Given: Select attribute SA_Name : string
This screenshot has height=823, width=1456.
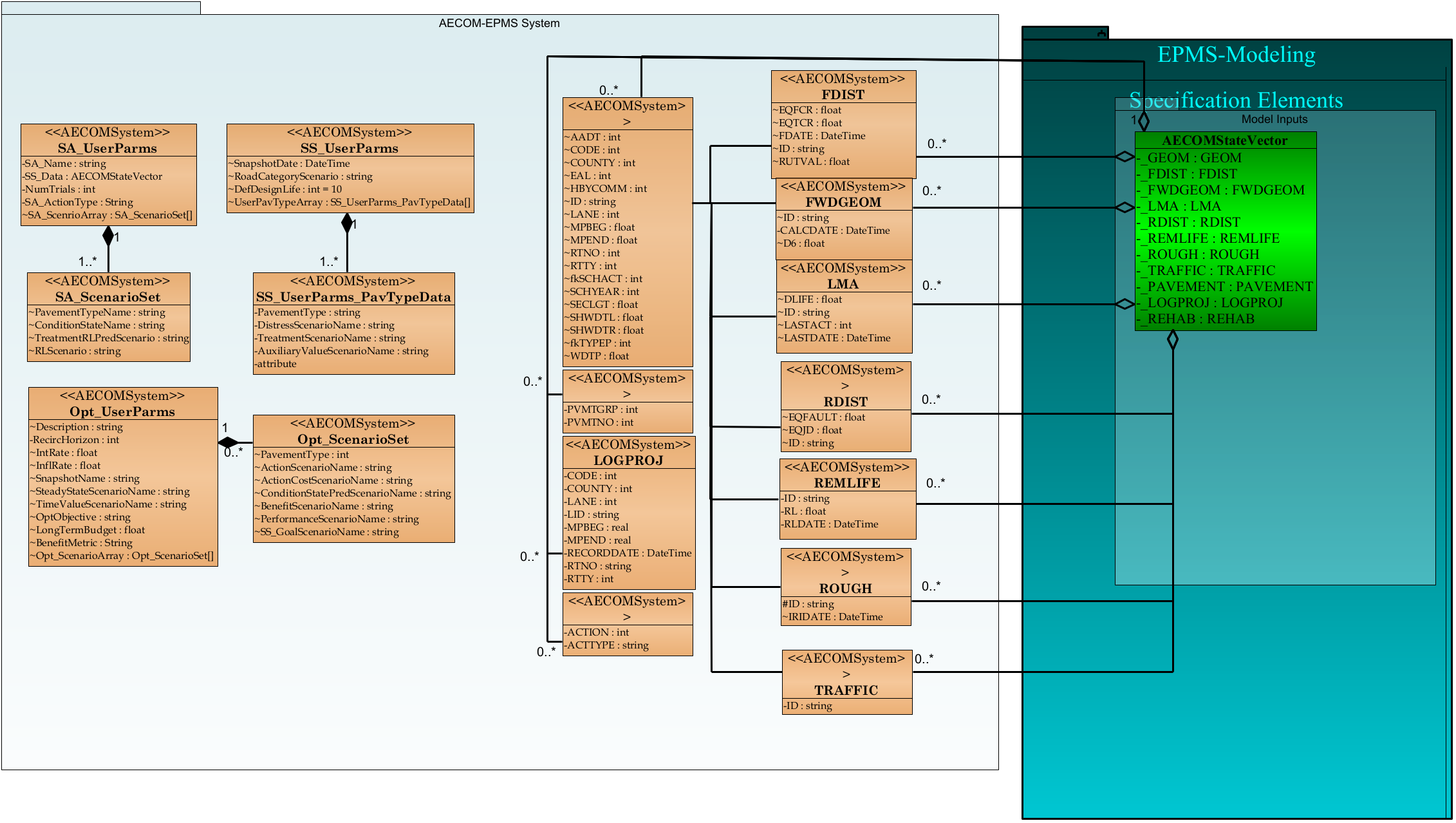Looking at the screenshot, I should [x=64, y=164].
